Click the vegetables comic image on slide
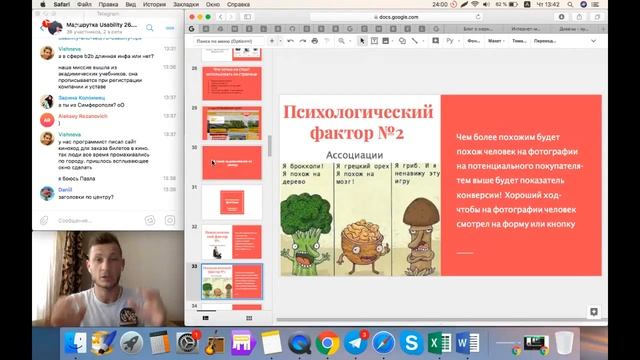The width and height of the screenshot is (640, 360). click(x=360, y=219)
